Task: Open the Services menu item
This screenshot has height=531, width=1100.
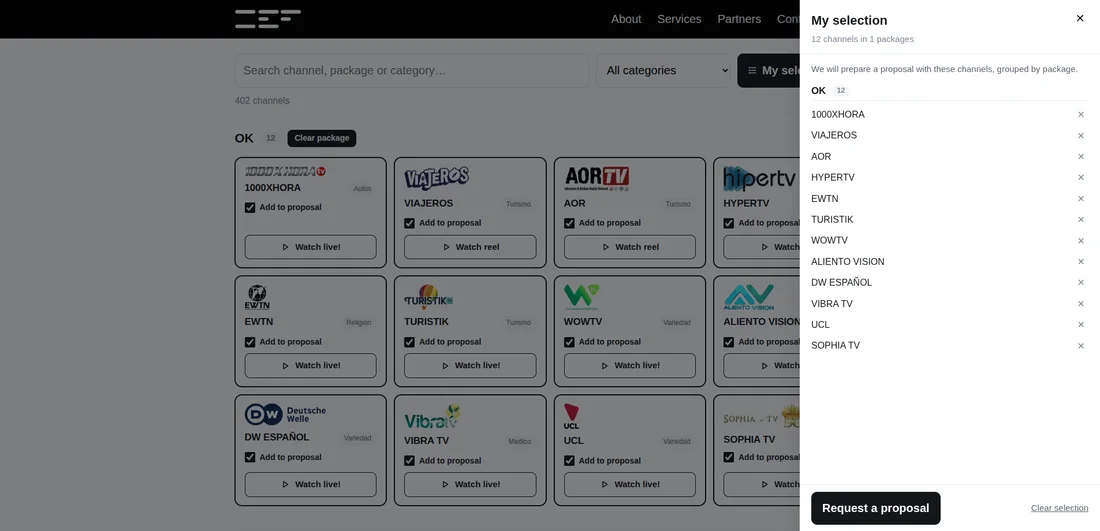Action: [679, 19]
